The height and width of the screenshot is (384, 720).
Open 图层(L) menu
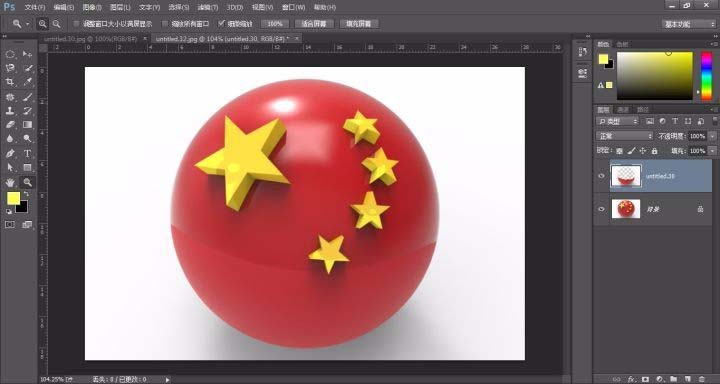coord(120,7)
